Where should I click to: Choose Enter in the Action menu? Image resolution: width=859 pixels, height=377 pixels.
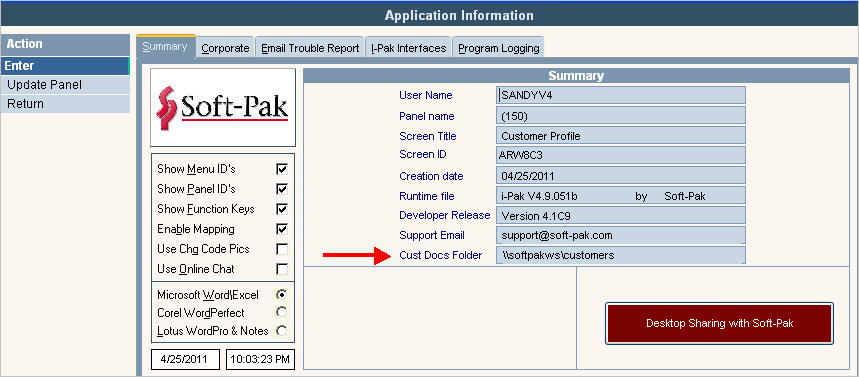point(65,66)
